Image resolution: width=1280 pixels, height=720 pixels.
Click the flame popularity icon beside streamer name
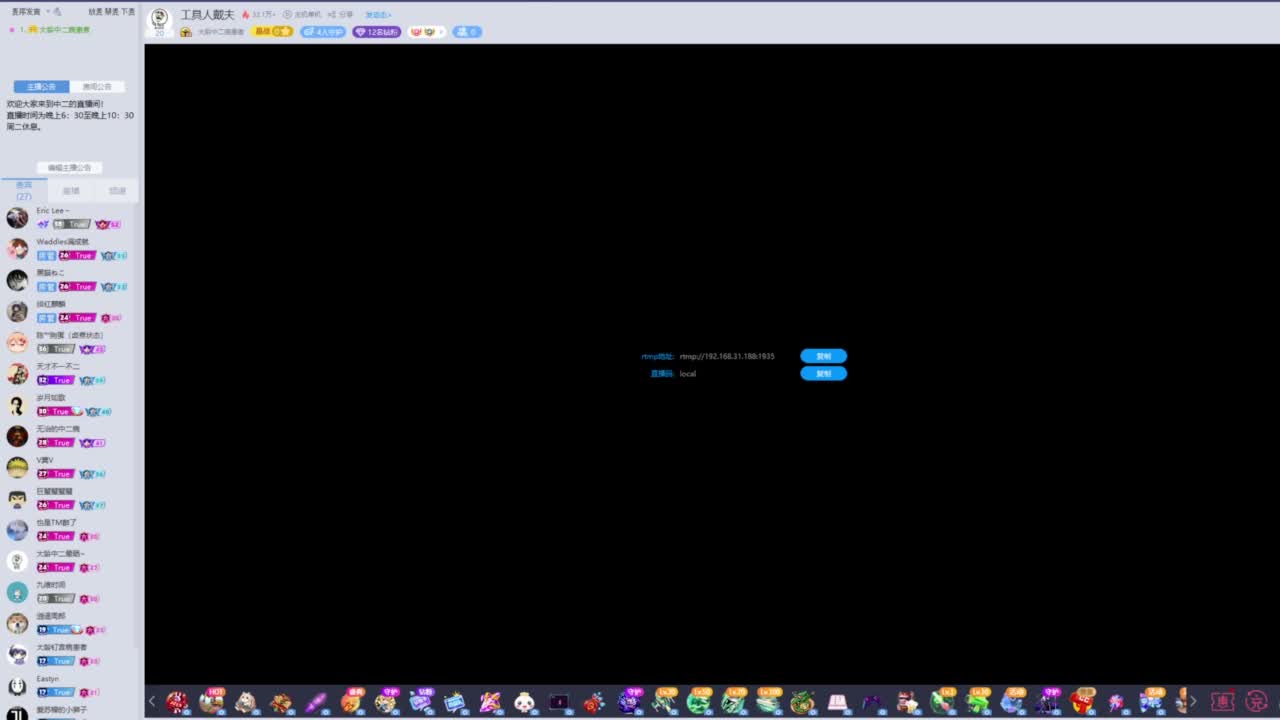tap(245, 15)
